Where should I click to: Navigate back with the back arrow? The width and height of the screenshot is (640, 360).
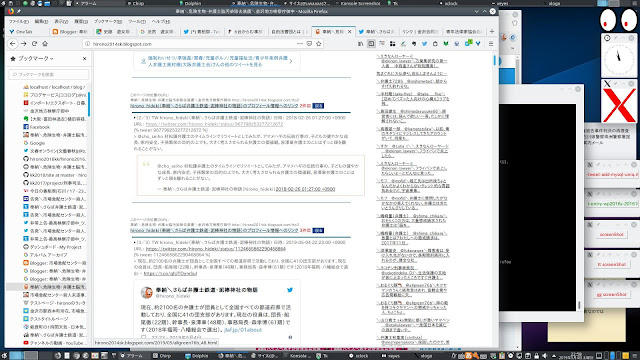tap(13, 44)
